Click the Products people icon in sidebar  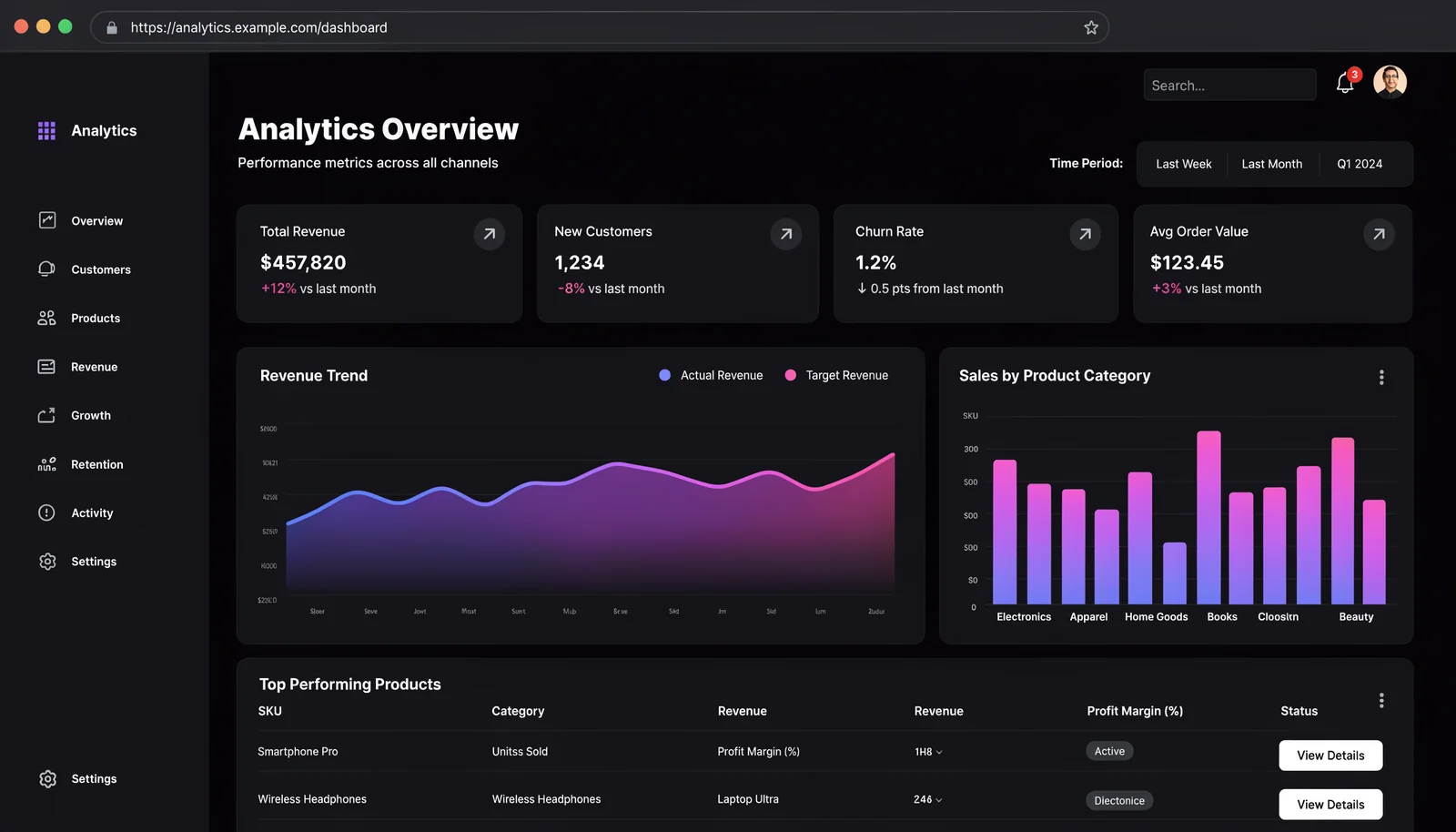[x=46, y=318]
